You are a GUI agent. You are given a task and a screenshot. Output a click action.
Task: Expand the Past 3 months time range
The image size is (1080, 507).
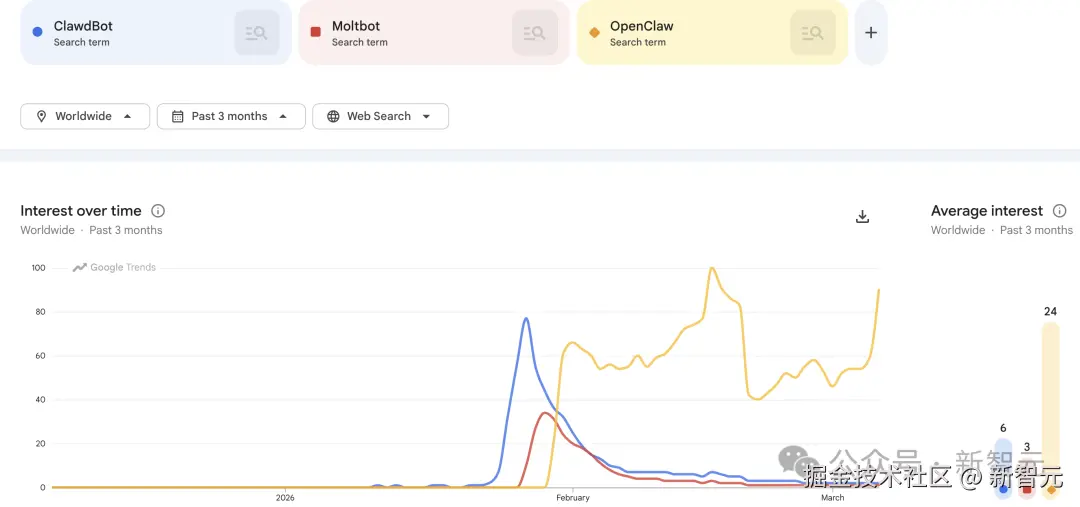(230, 116)
